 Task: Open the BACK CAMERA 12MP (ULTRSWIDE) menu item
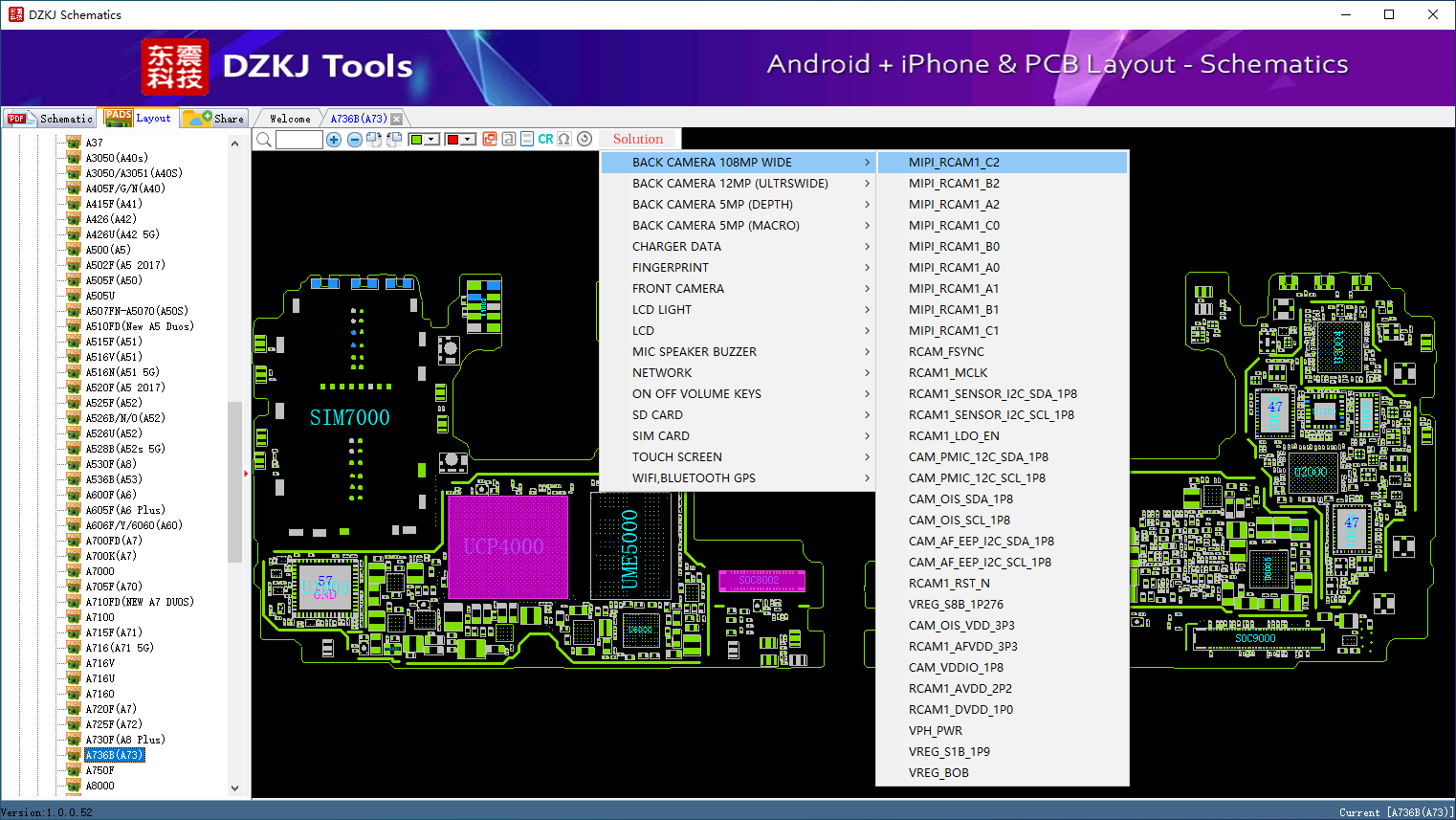[738, 184]
